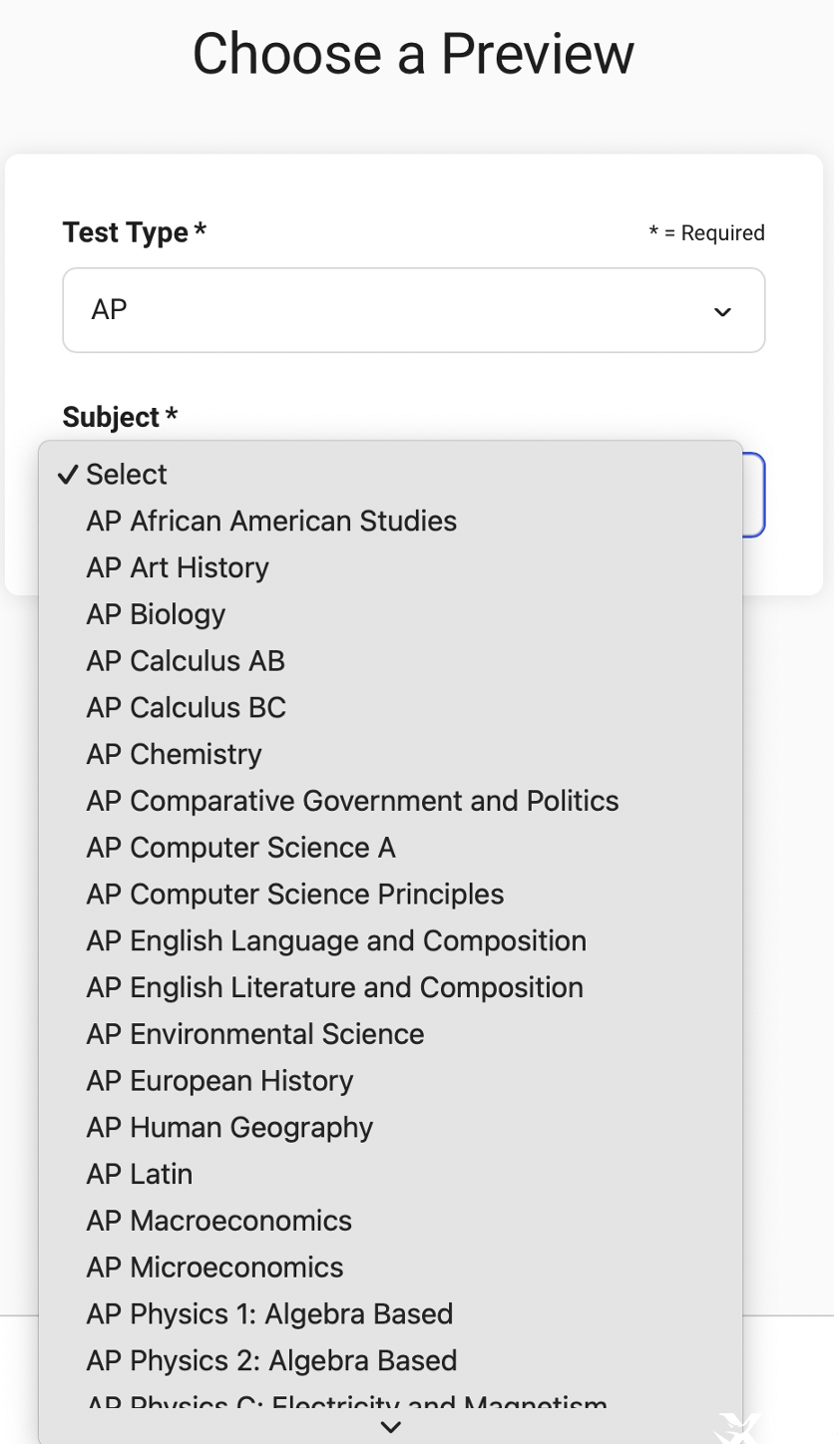Choose AP European History
838x1456 pixels.
click(390, 1082)
